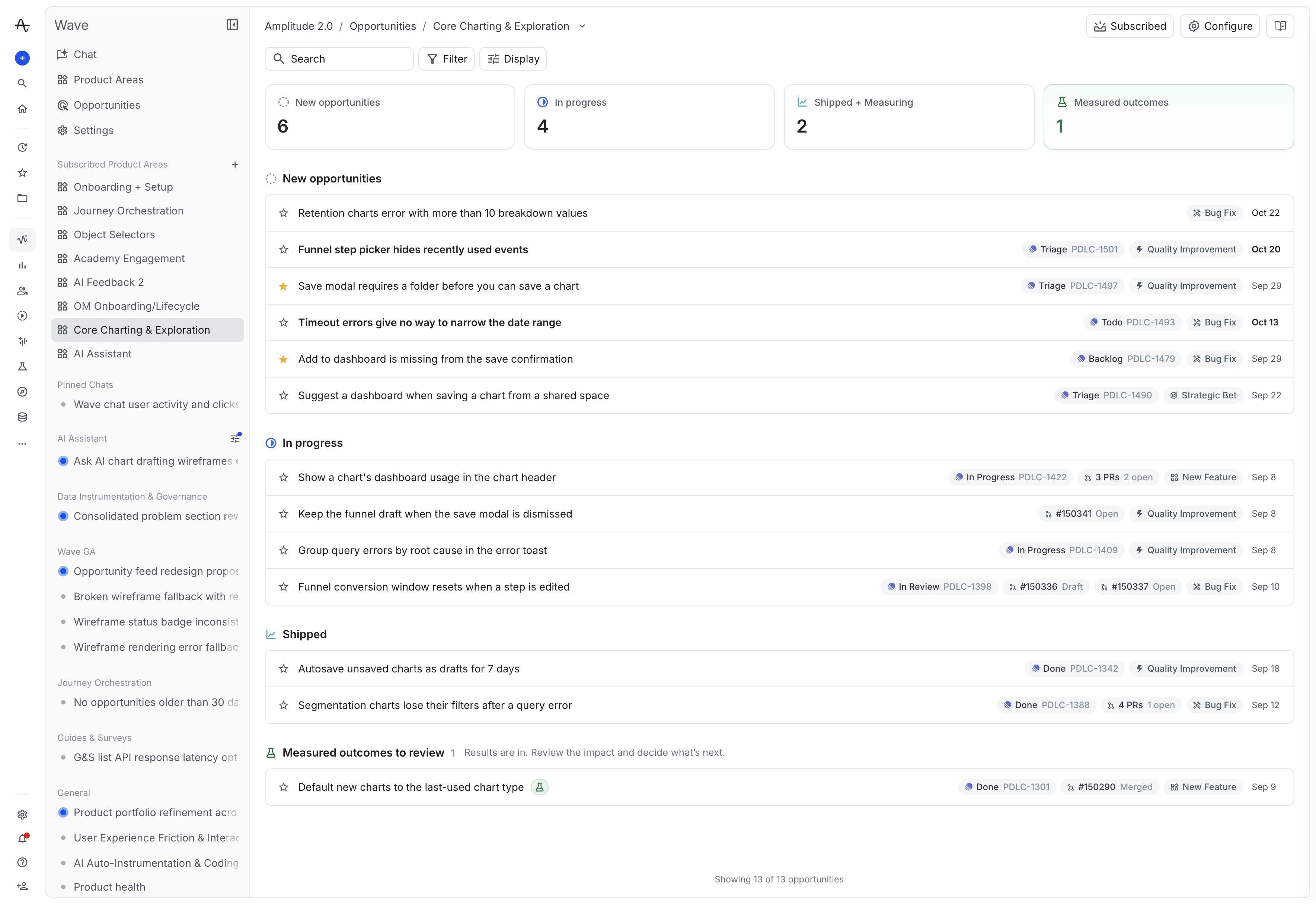Screen dimensions: 1316x904
Task: Toggle the Subscribed button
Action: pyautogui.click(x=1130, y=26)
